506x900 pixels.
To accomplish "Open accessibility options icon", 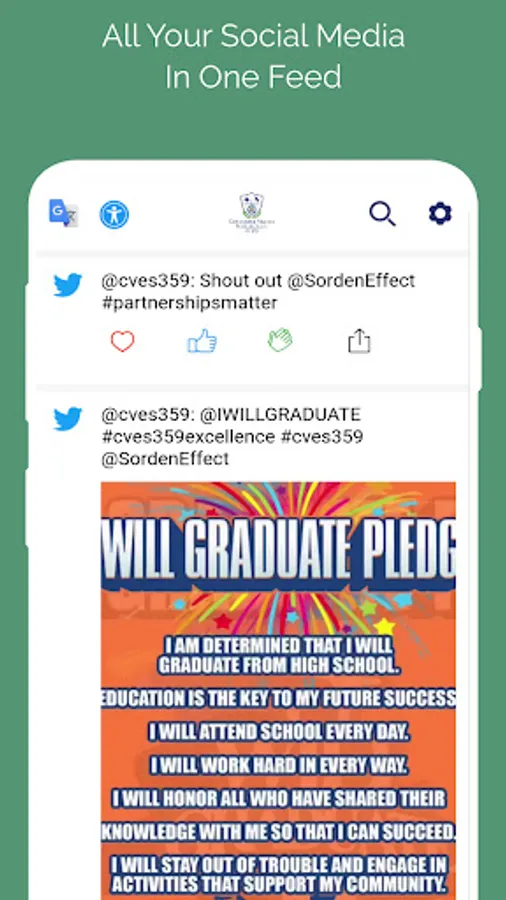I will [x=114, y=215].
